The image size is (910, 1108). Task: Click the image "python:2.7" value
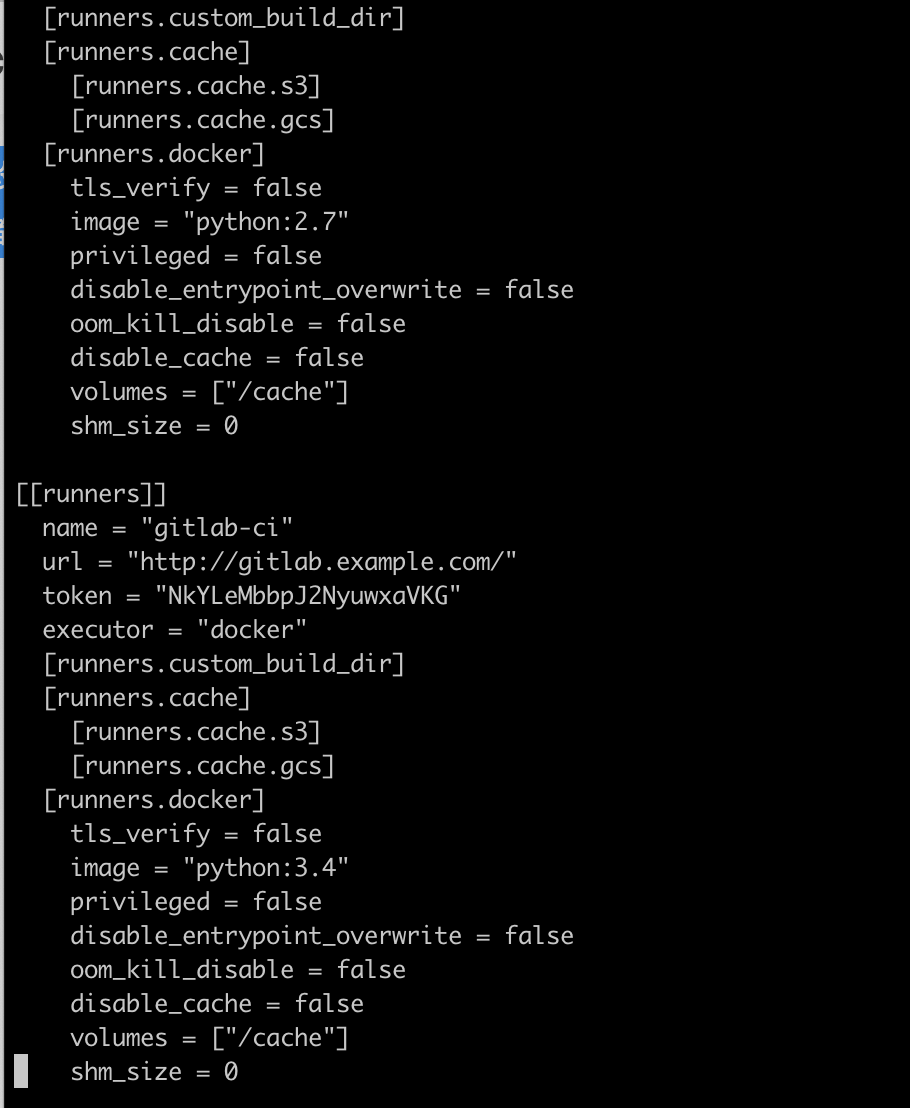pos(266,222)
